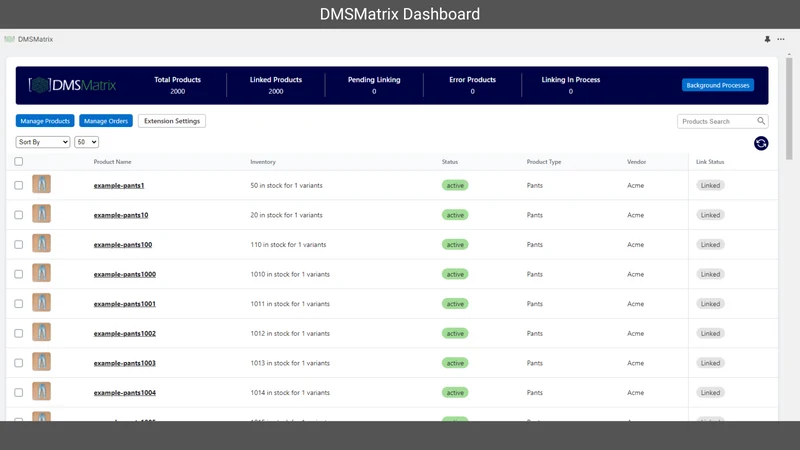Open the example-pants1002 product link

pyautogui.click(x=124, y=334)
